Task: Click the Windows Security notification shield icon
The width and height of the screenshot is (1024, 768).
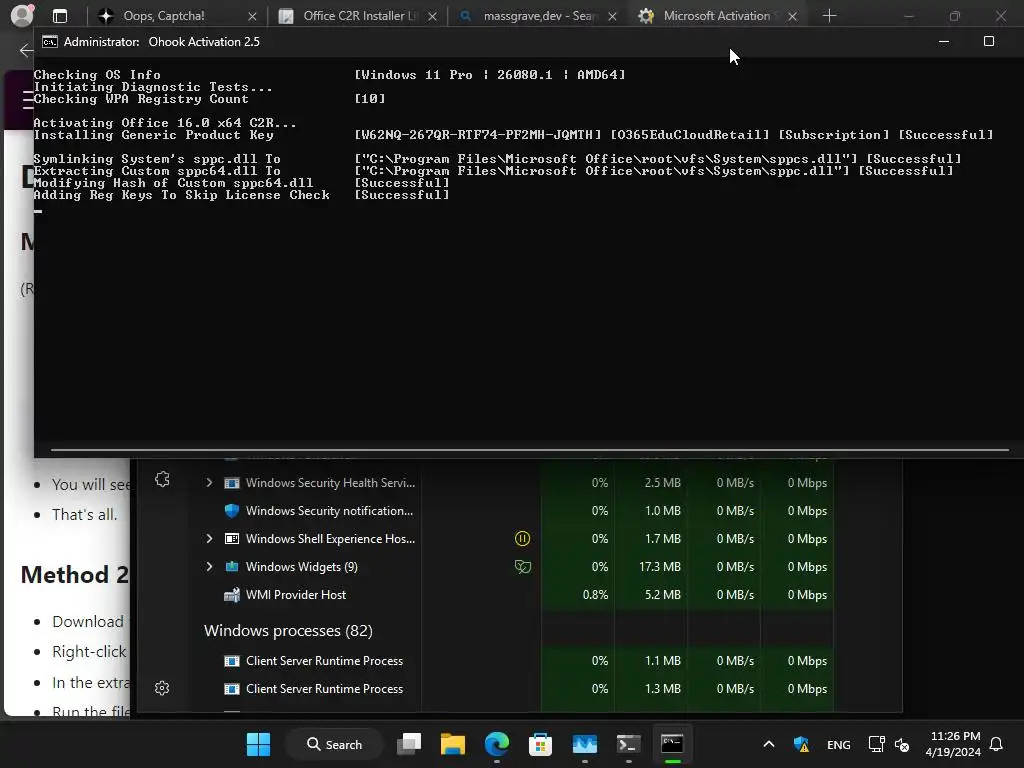Action: (x=231, y=511)
